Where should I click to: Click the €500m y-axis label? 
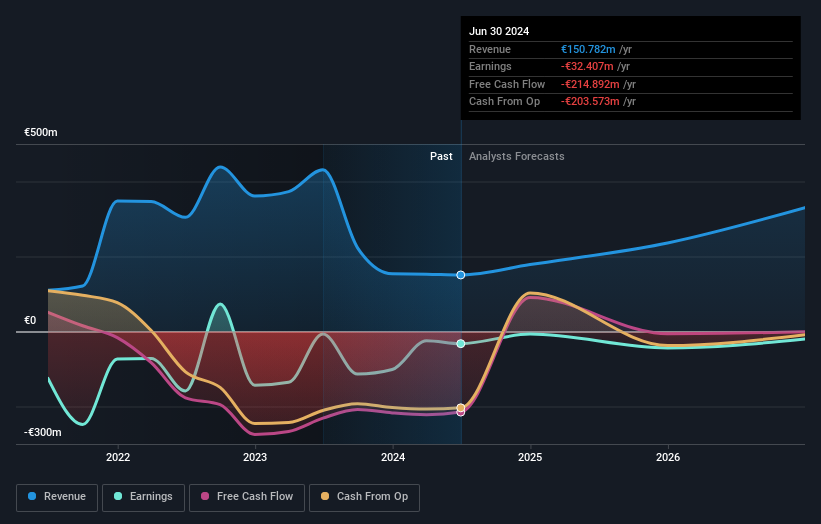point(41,132)
